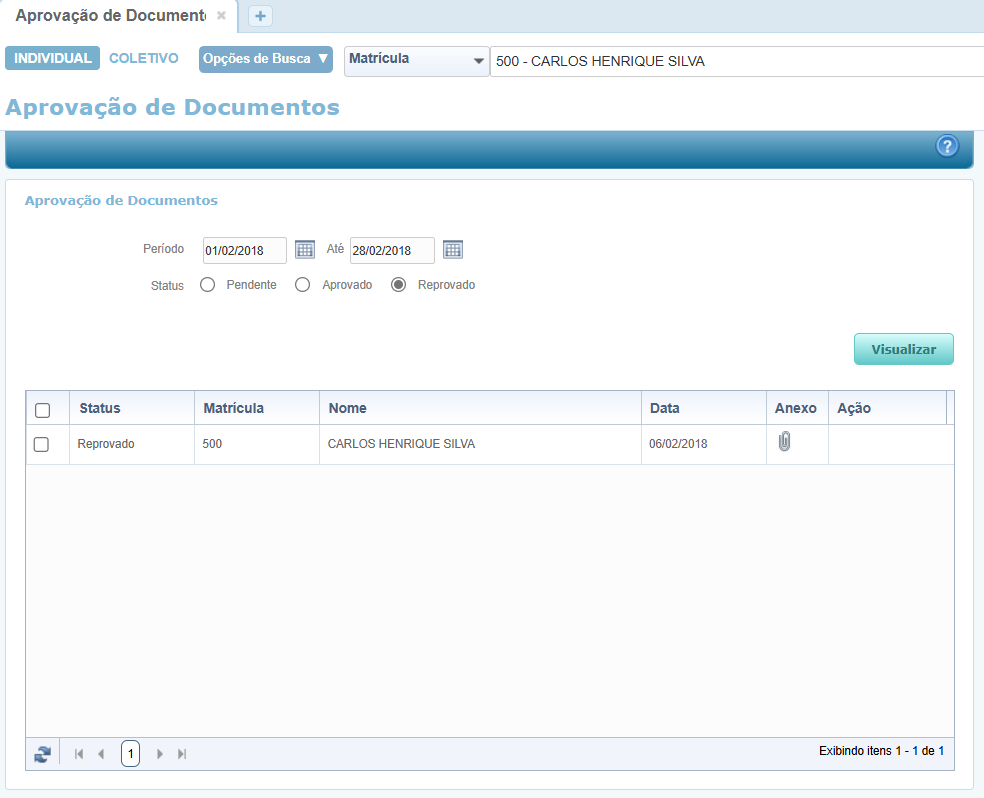This screenshot has height=798, width=984.
Task: Sort by the Status column header
Action: pos(132,408)
